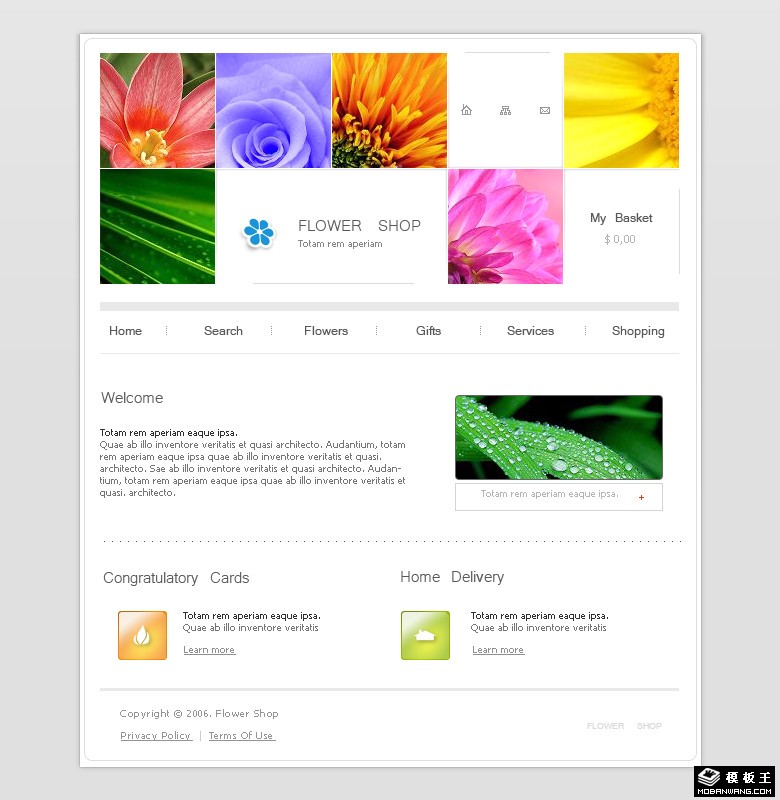
Task: Click the orange gerbera thumbnail
Action: click(x=389, y=110)
